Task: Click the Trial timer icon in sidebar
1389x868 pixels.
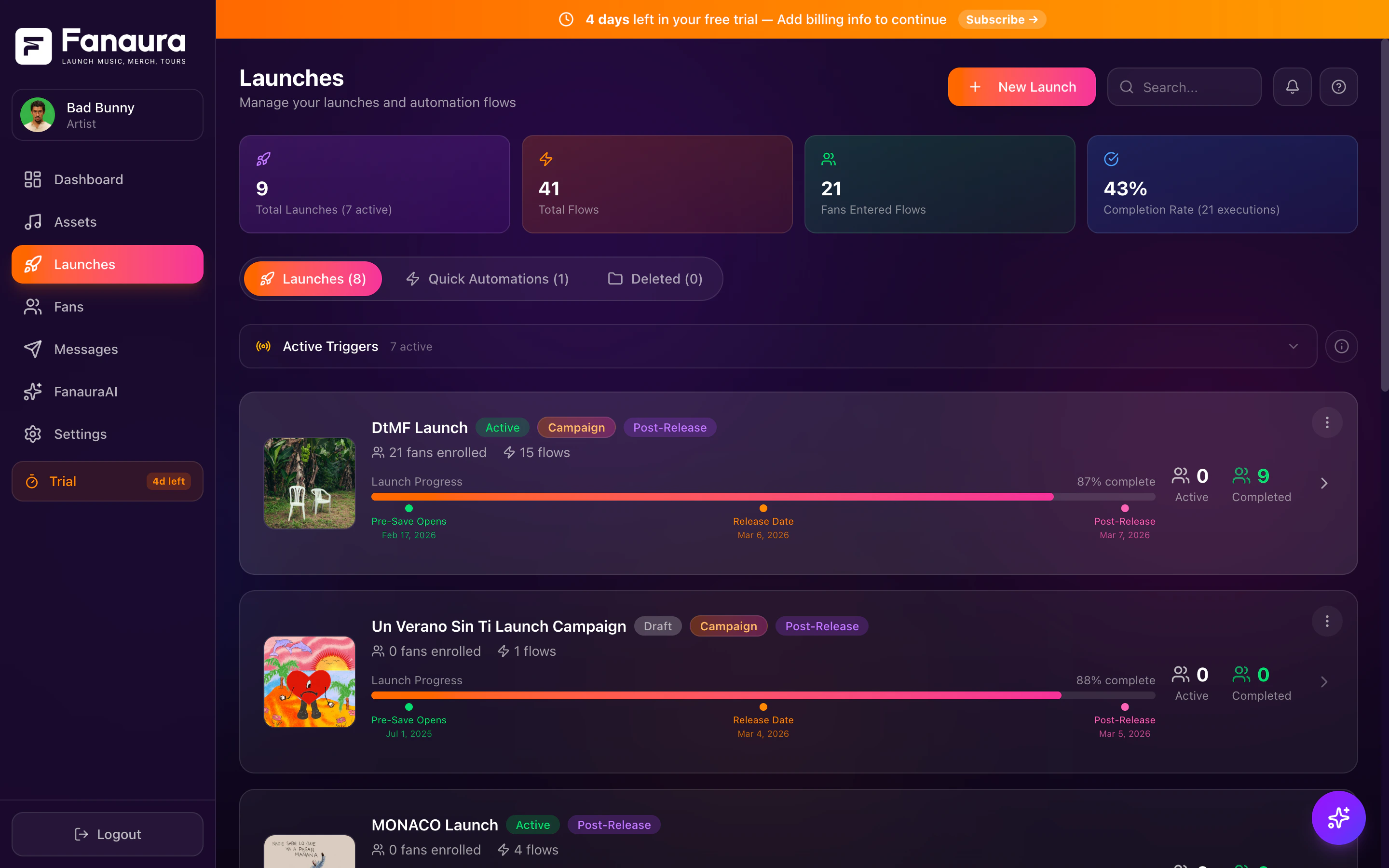Action: pyautogui.click(x=32, y=481)
